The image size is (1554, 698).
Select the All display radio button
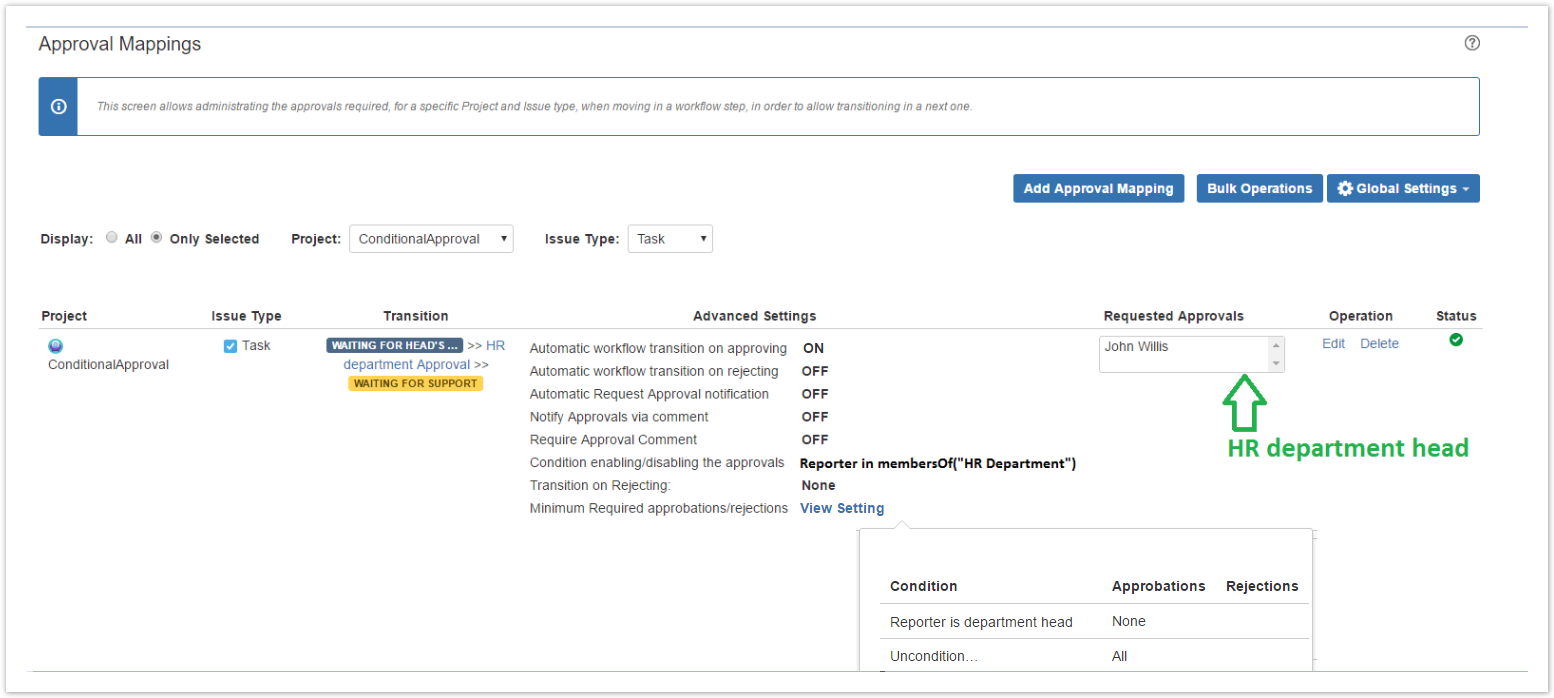tap(112, 238)
